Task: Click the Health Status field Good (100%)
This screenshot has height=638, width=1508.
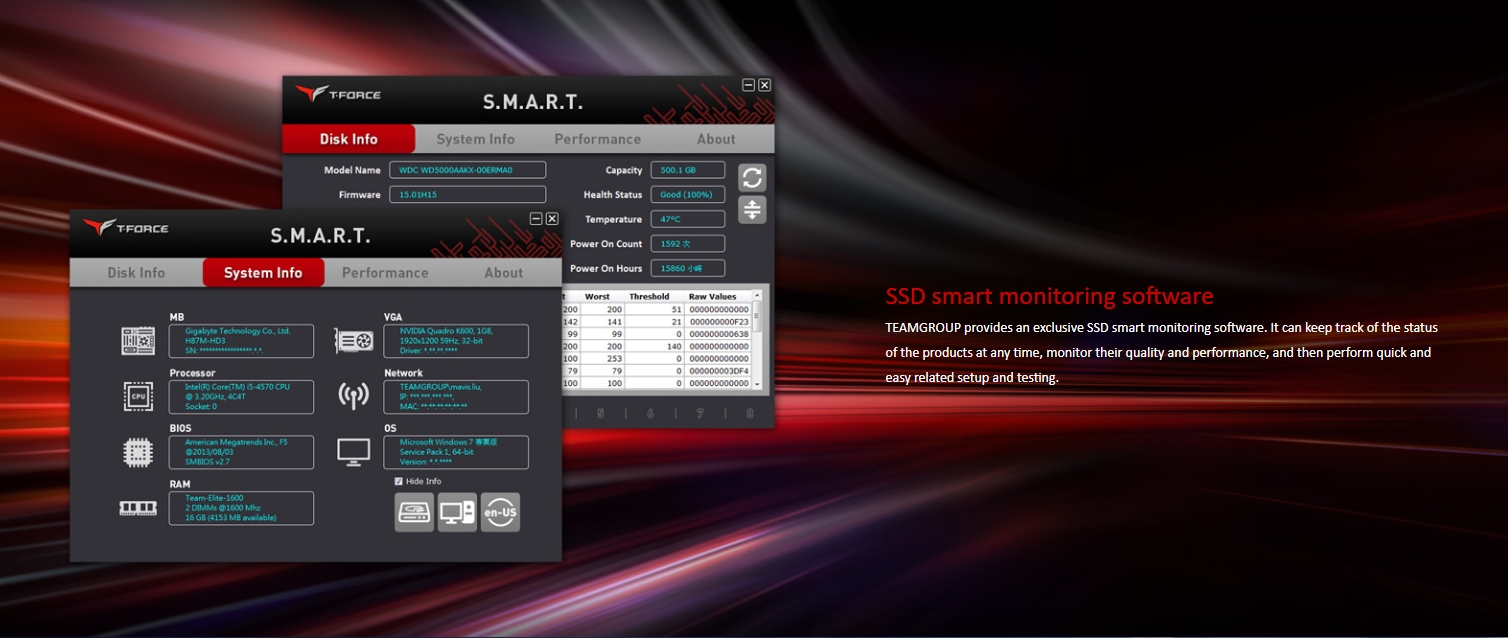Action: tap(688, 194)
